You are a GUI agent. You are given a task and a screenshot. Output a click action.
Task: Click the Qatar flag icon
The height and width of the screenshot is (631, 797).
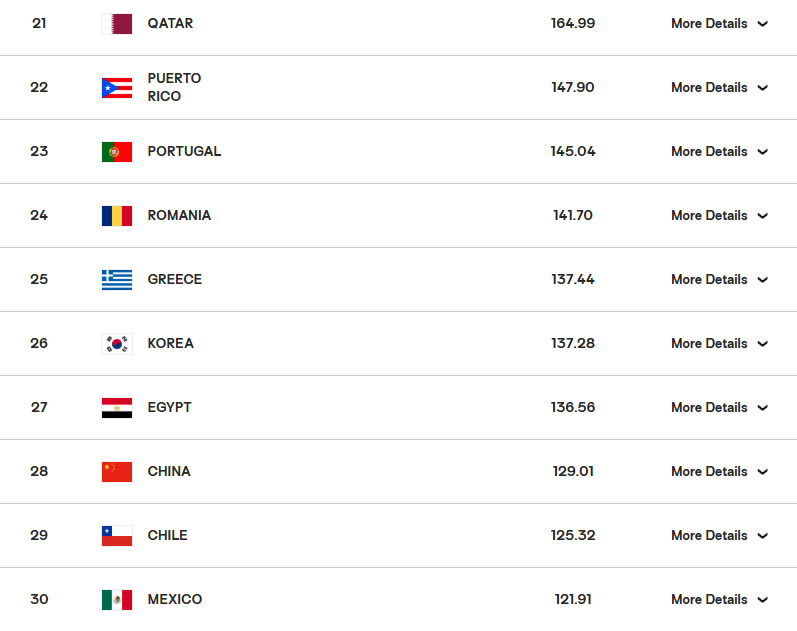pyautogui.click(x=117, y=24)
